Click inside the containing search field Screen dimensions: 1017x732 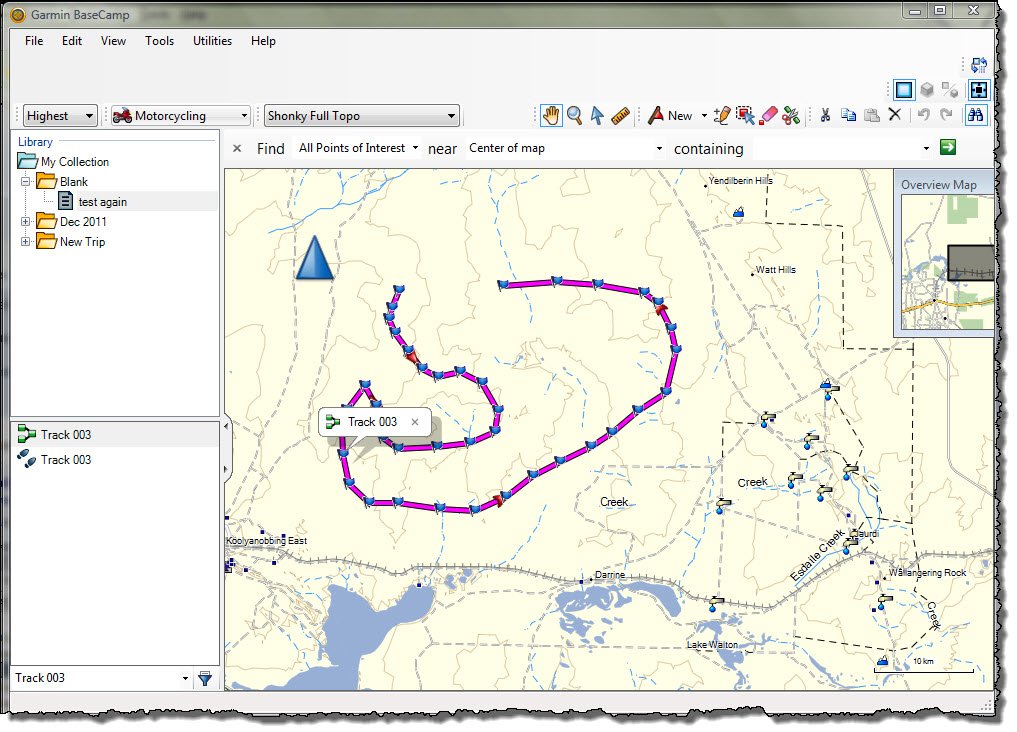click(835, 148)
